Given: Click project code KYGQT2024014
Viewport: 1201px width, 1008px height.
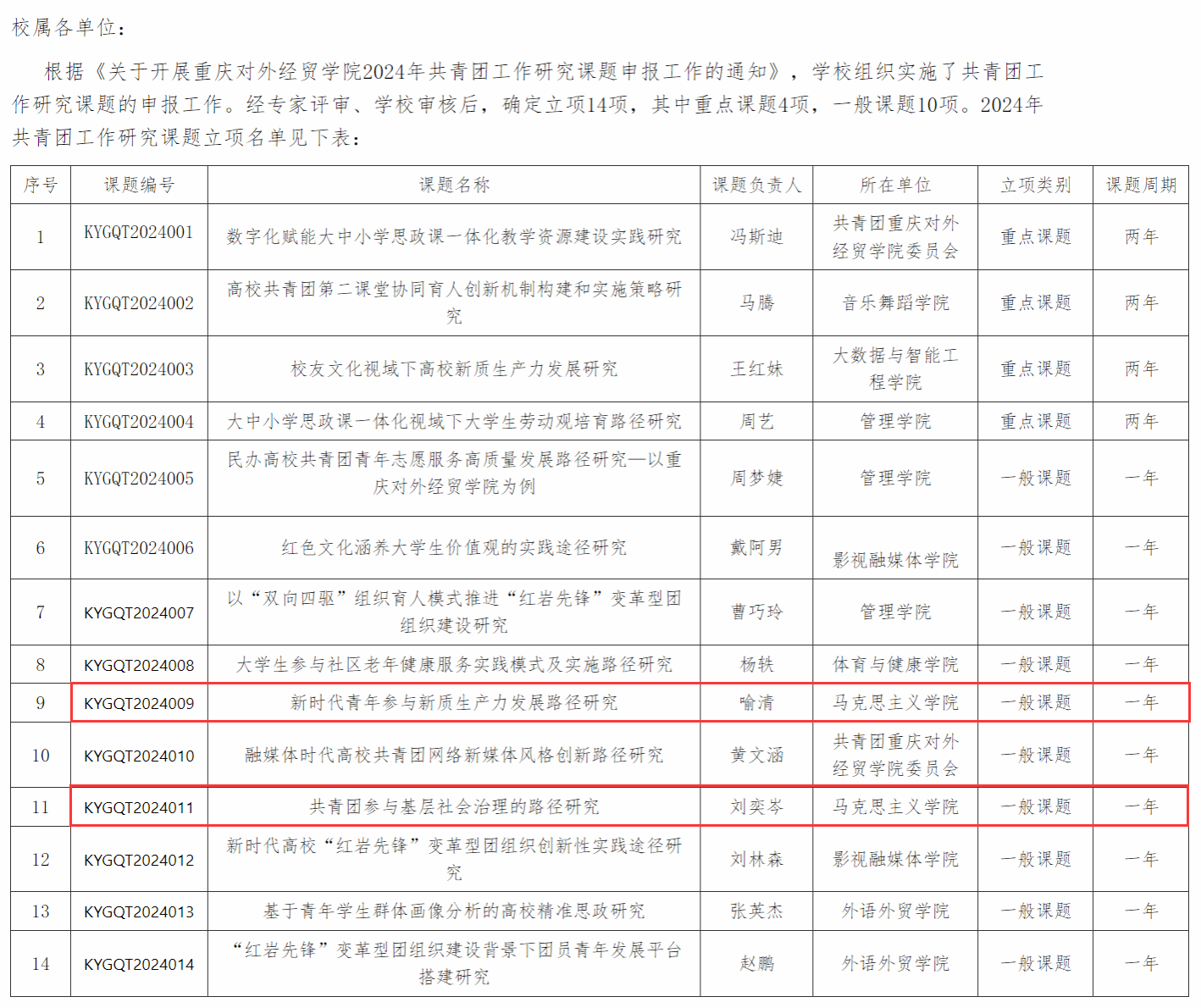Looking at the screenshot, I should [x=139, y=964].
